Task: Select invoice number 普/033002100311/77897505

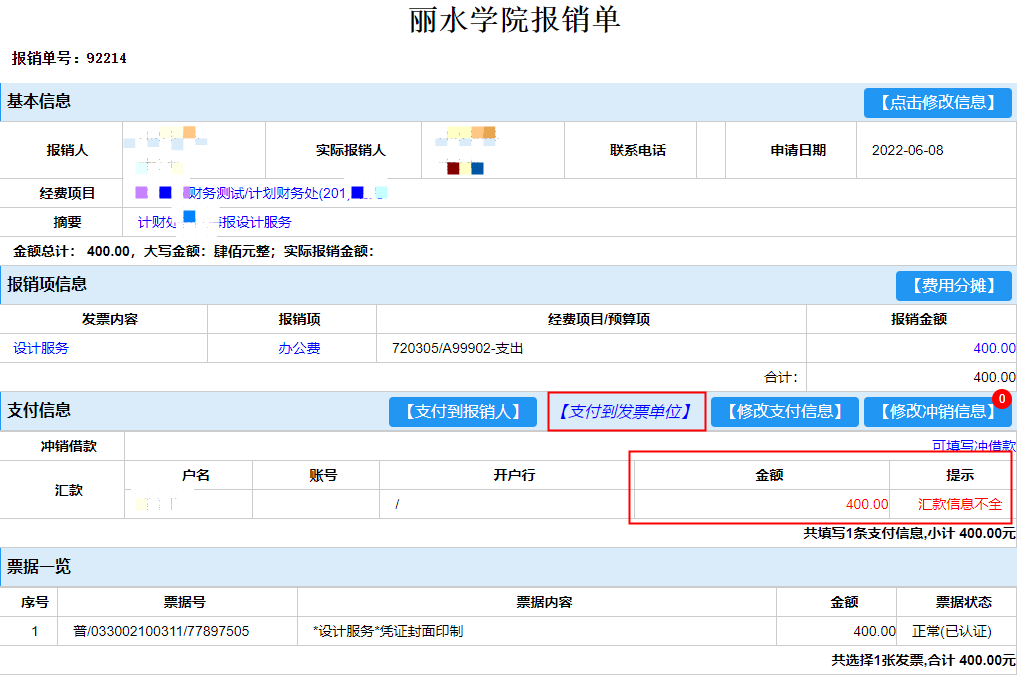Action: pos(161,631)
